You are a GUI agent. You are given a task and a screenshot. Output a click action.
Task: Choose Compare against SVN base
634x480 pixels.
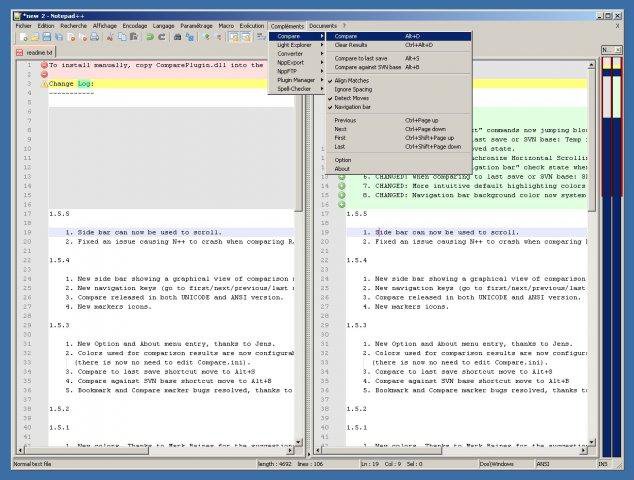tap(368, 67)
